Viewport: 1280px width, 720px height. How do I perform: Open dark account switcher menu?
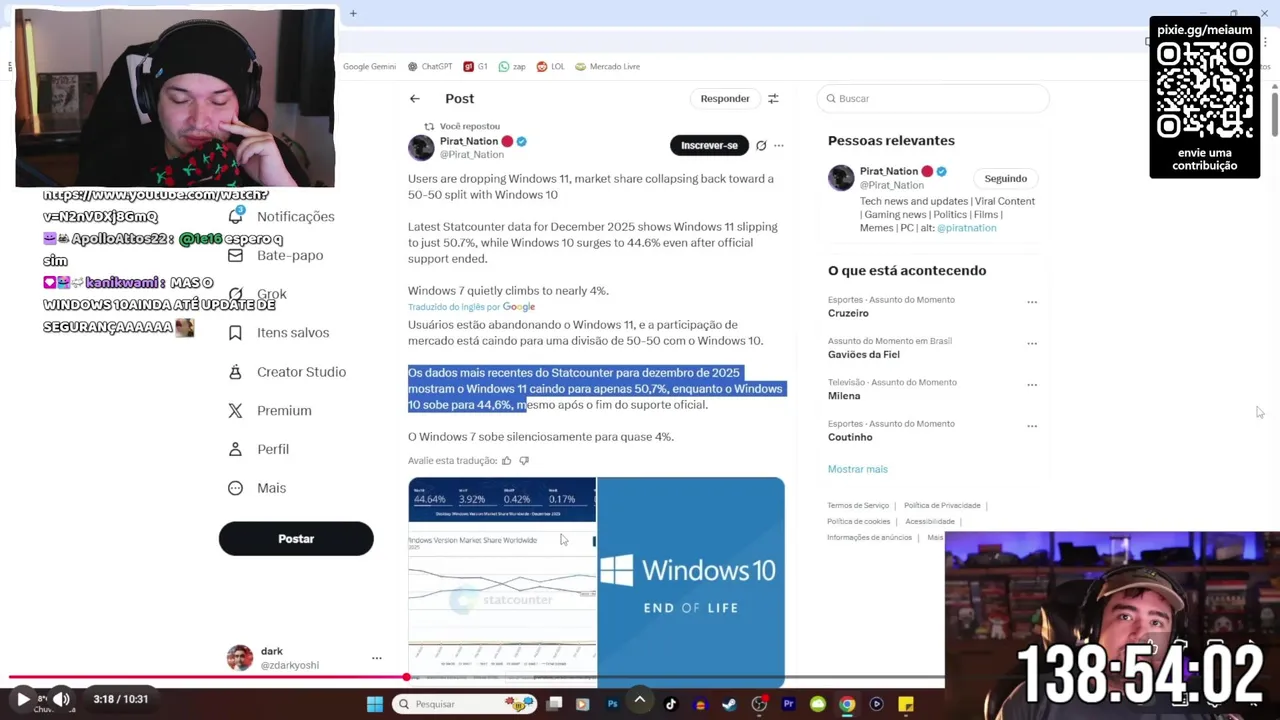[x=377, y=658]
